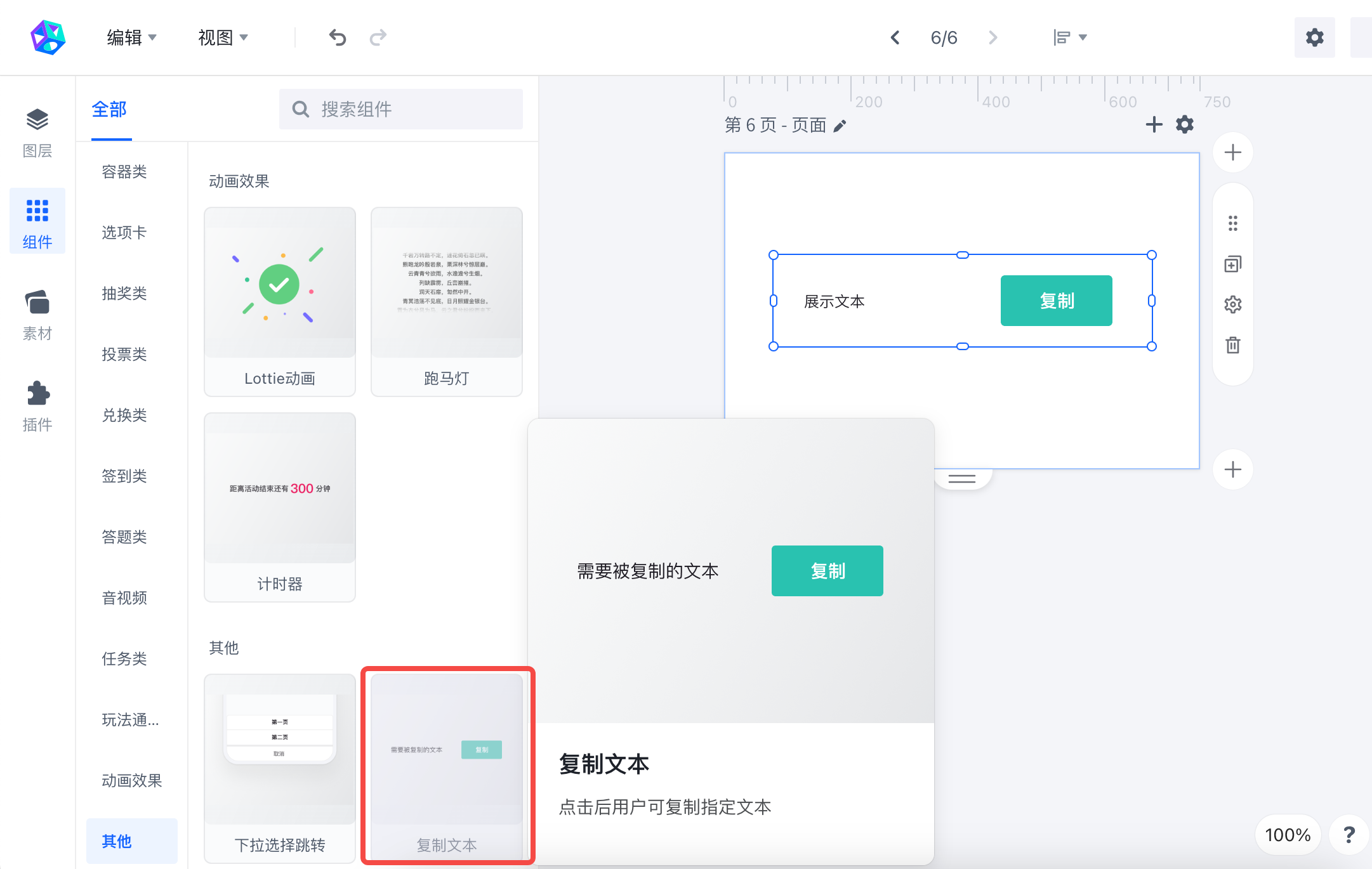Open the top-right settings gear

tap(1315, 37)
